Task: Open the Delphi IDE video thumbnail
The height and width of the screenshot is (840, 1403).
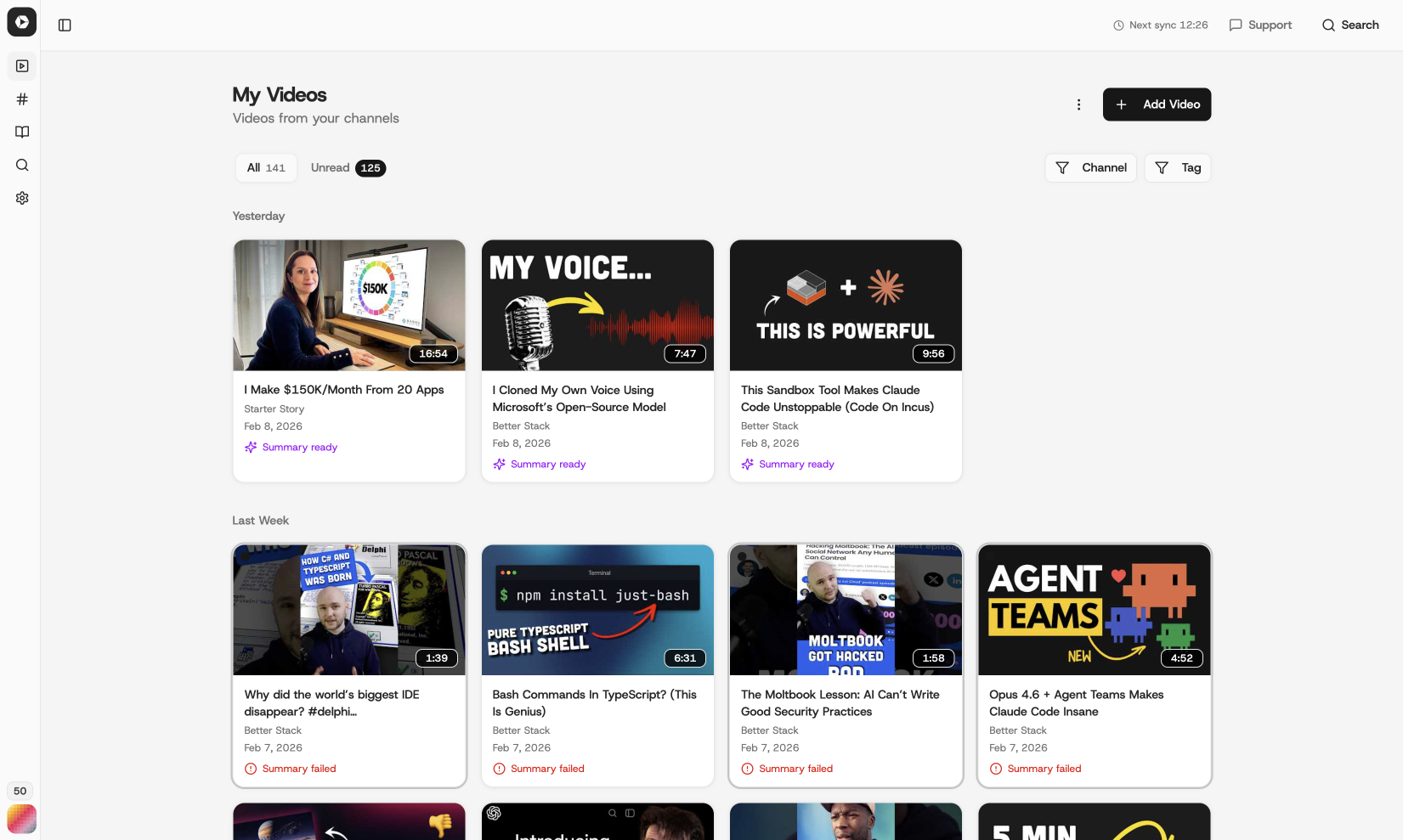Action: click(349, 610)
